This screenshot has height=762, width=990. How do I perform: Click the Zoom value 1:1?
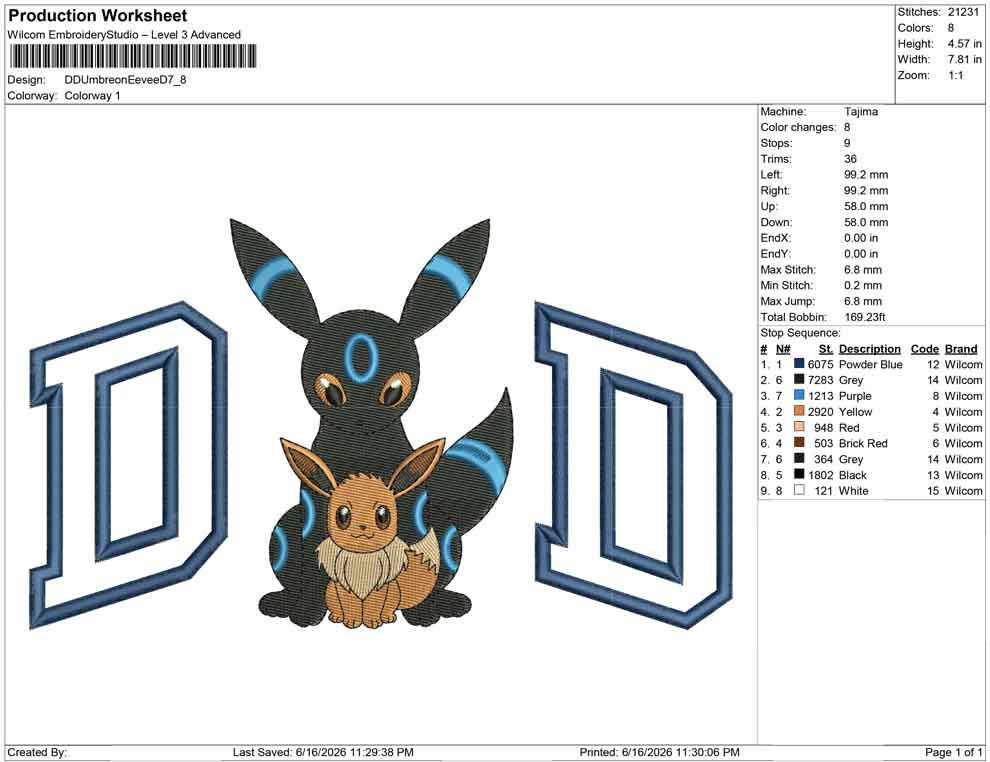click(956, 75)
